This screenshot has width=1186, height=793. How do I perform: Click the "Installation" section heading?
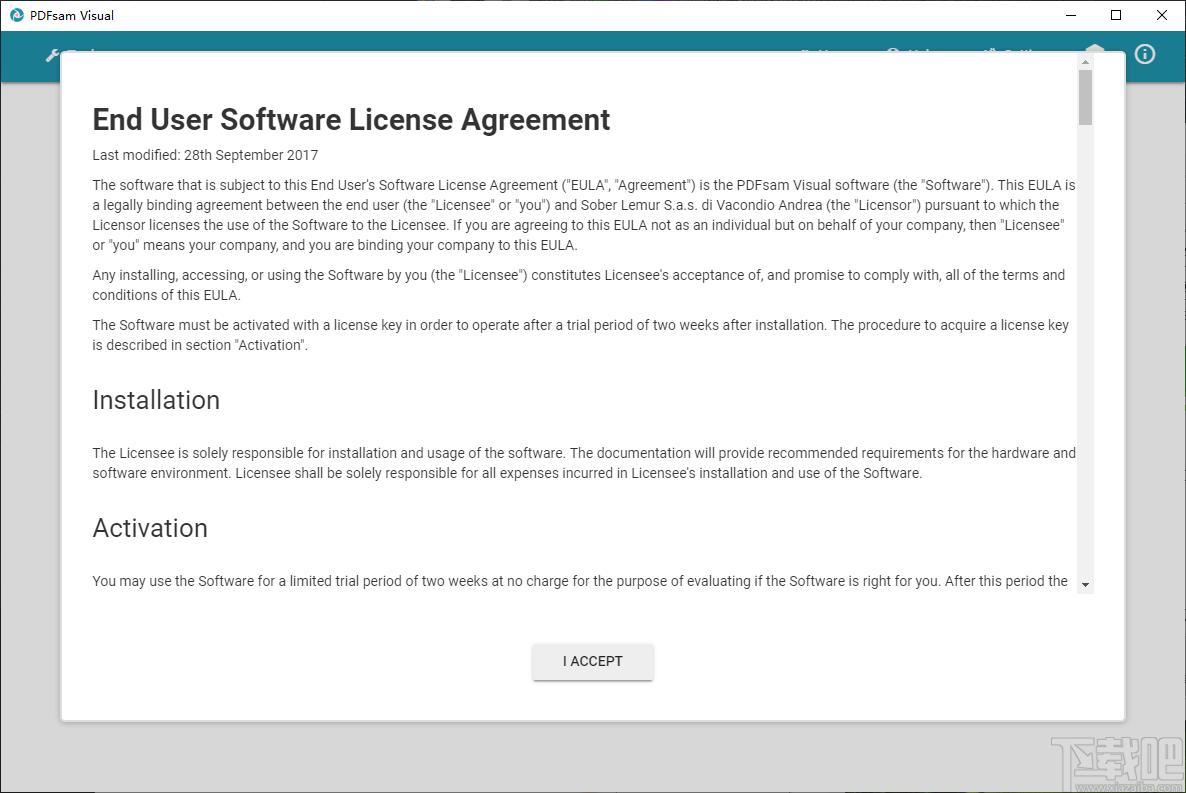[x=156, y=400]
